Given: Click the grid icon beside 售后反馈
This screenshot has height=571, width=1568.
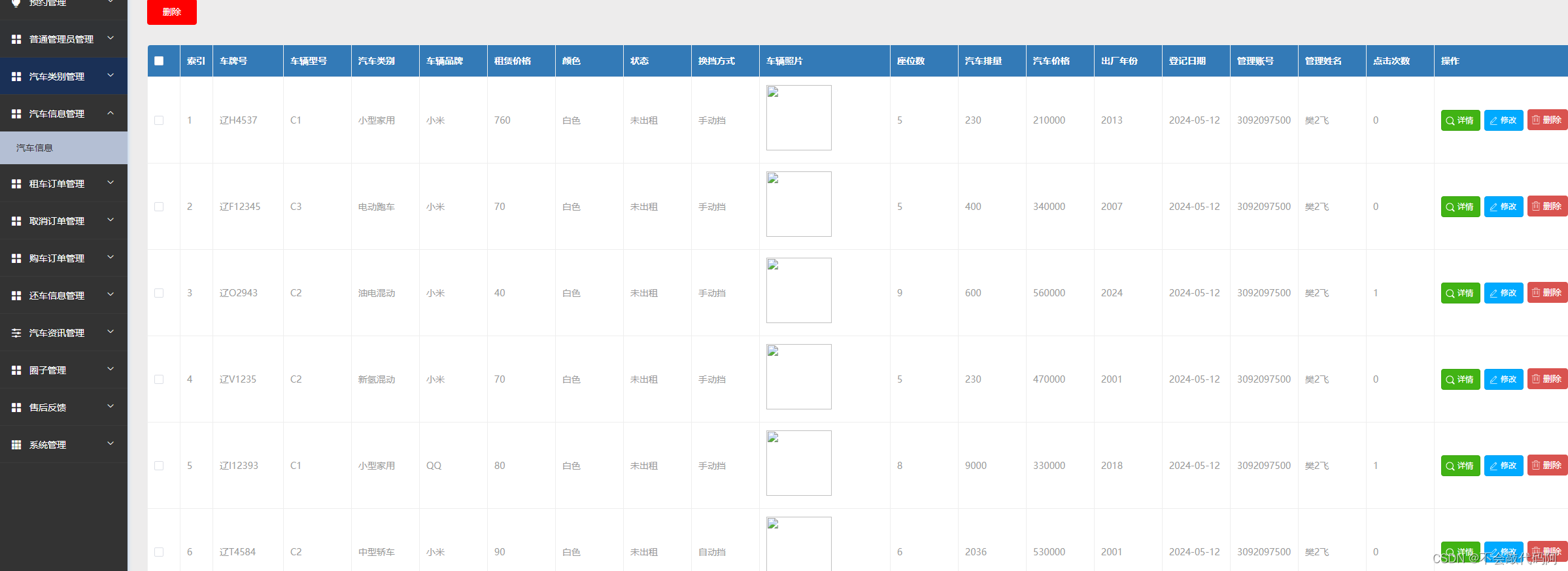Looking at the screenshot, I should coord(16,407).
